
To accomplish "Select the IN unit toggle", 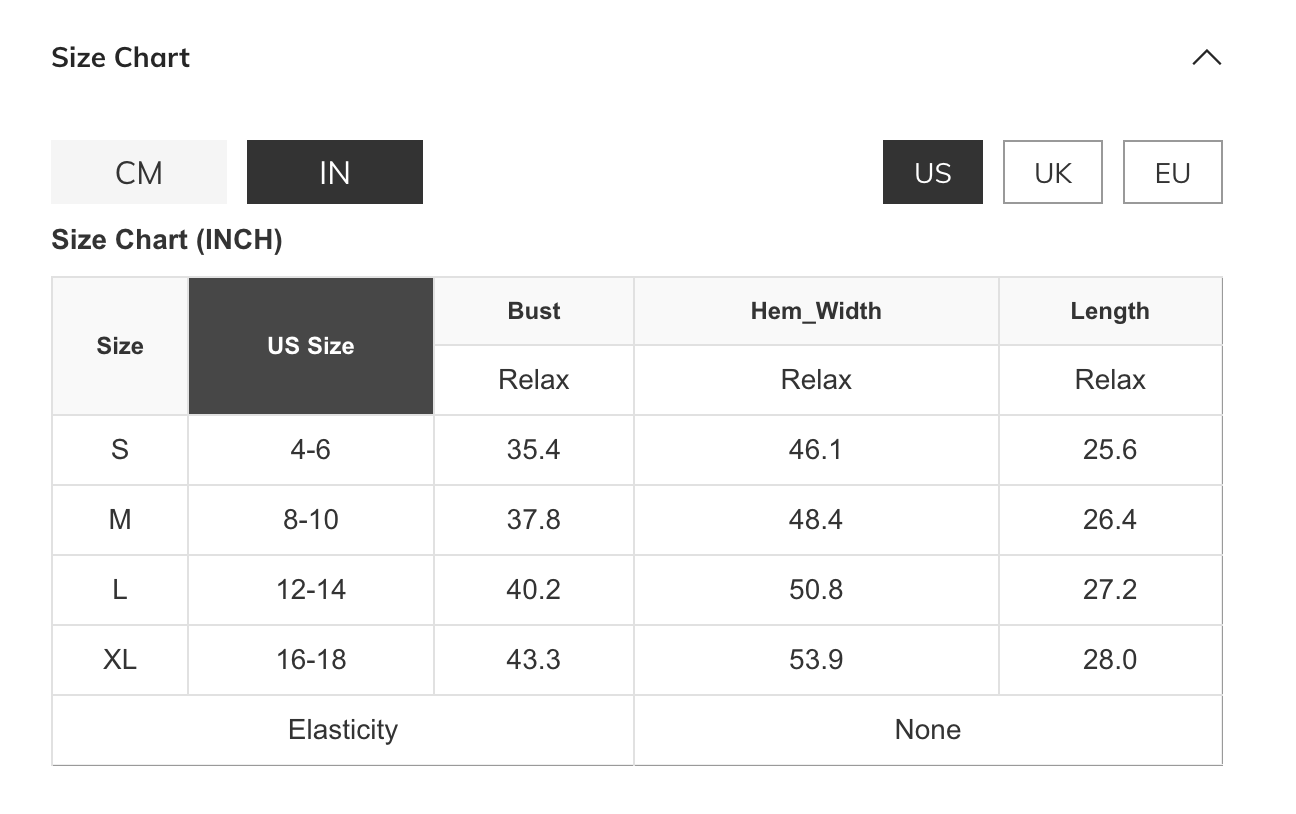I will pyautogui.click(x=334, y=172).
